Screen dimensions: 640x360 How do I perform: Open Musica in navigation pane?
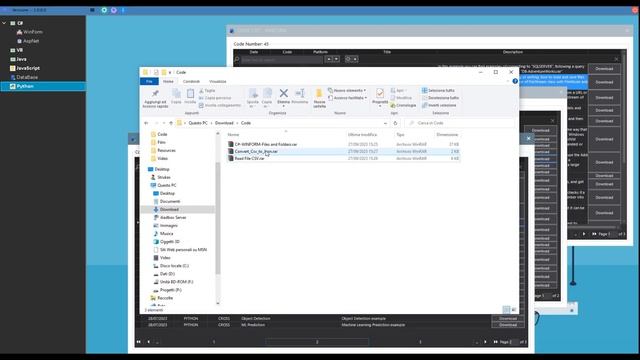coord(166,233)
